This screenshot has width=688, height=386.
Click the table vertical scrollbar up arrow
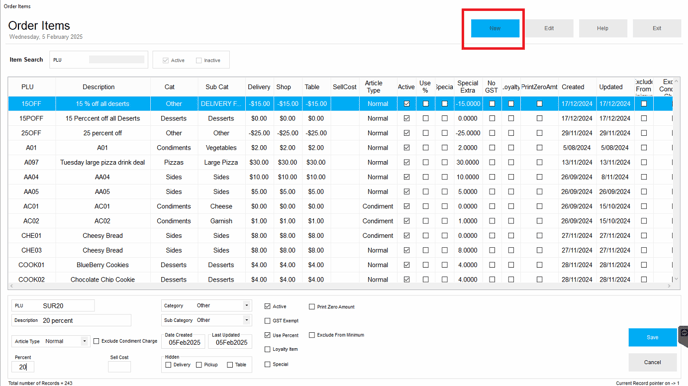tap(676, 82)
